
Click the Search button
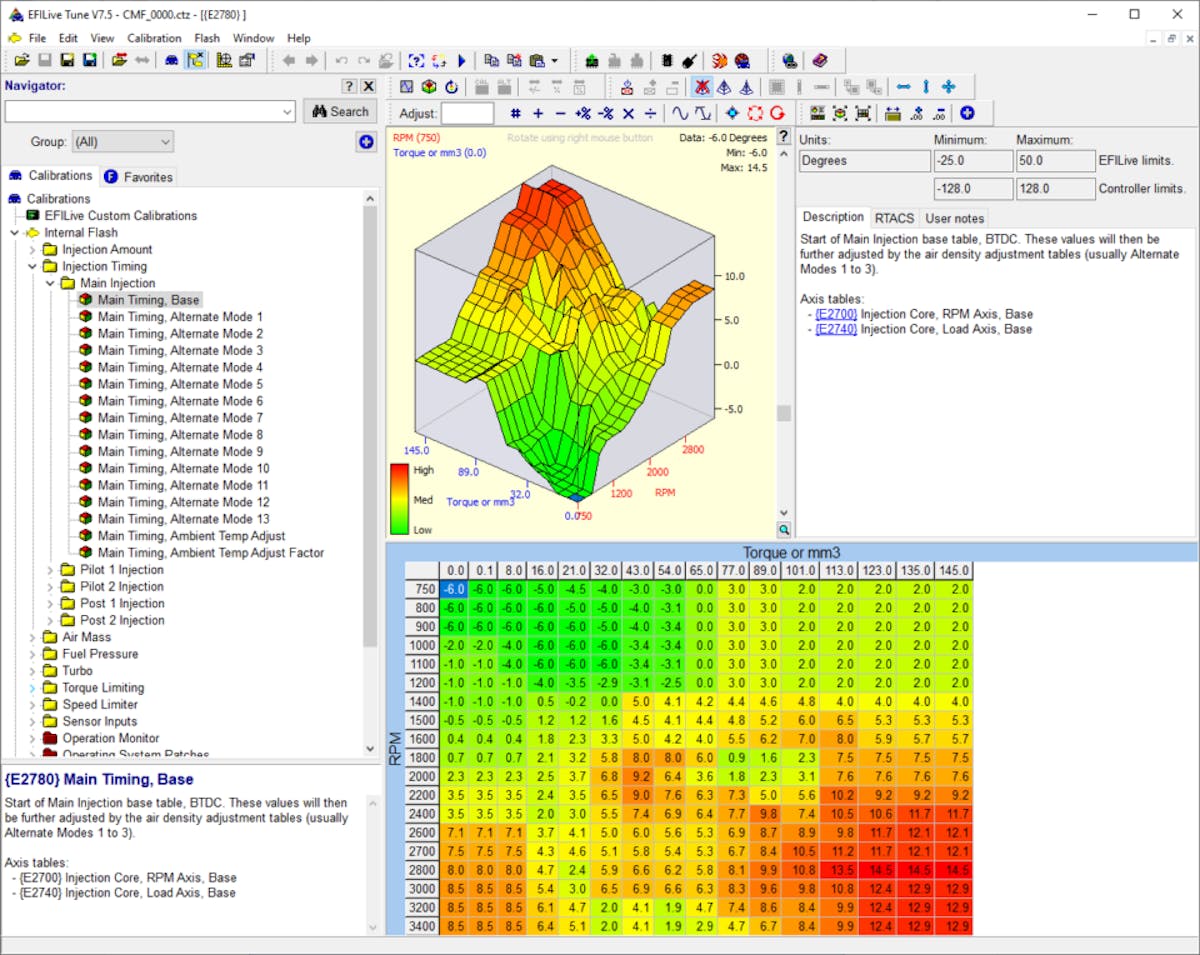point(340,112)
